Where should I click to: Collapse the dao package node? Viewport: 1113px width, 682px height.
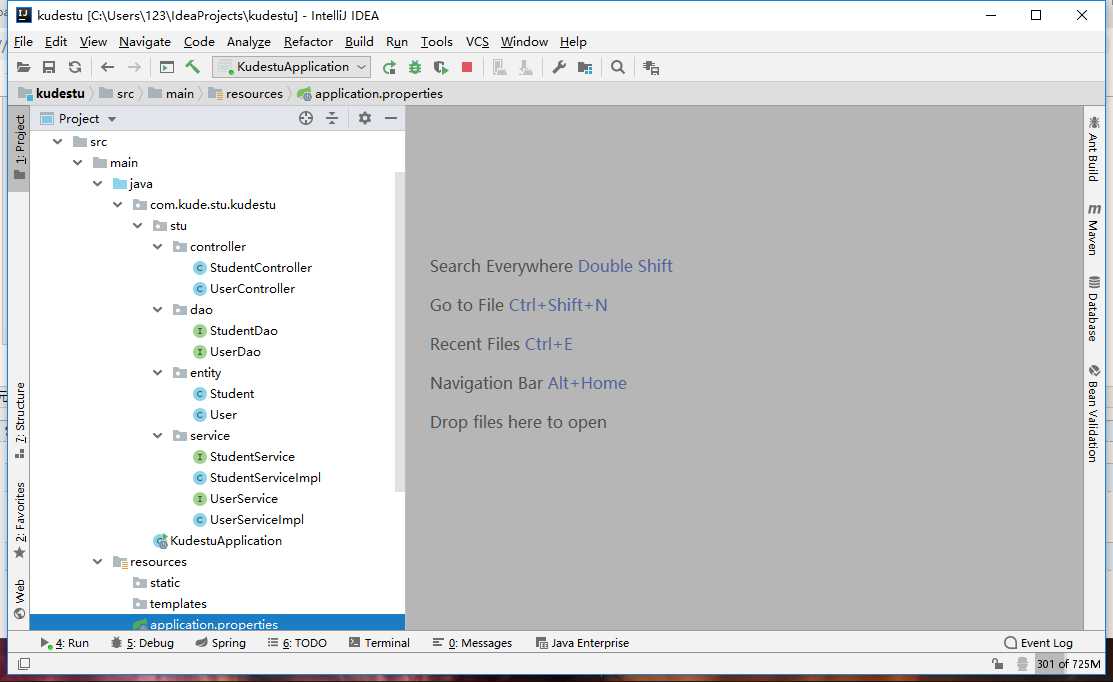click(158, 309)
